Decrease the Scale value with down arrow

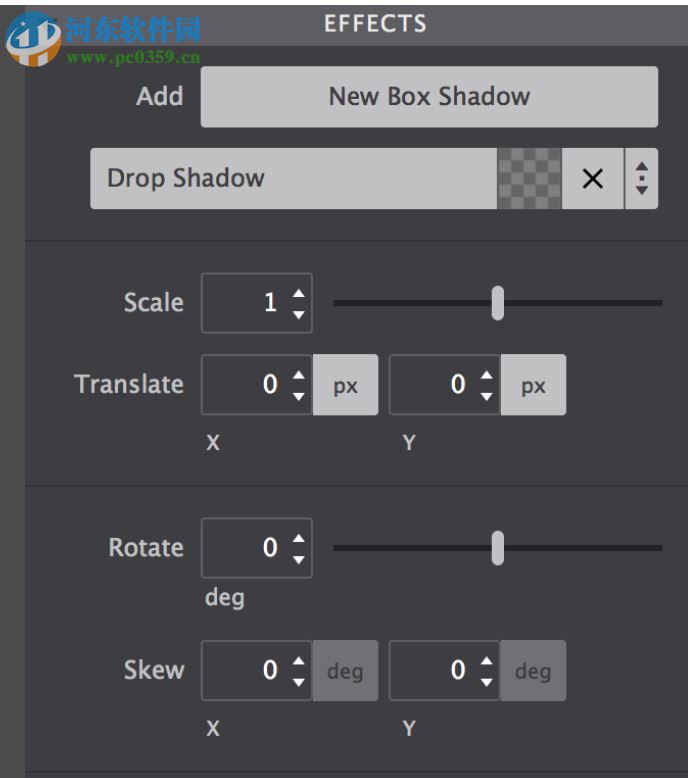point(298,313)
